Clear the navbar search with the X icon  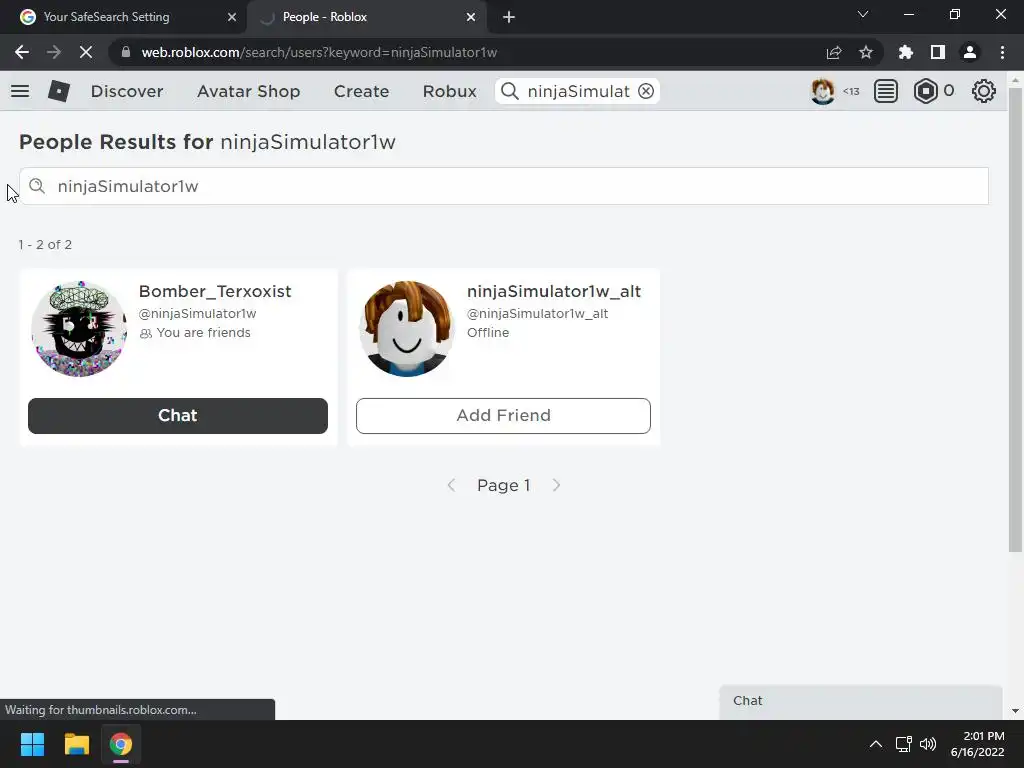click(x=646, y=91)
